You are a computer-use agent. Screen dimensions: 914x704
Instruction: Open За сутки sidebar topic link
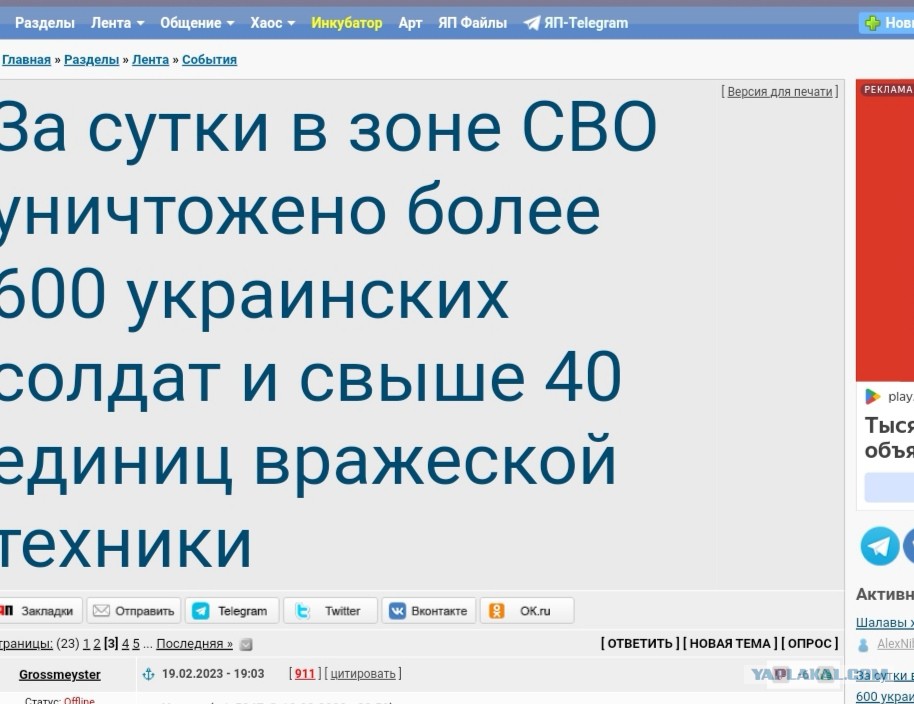coord(885,685)
